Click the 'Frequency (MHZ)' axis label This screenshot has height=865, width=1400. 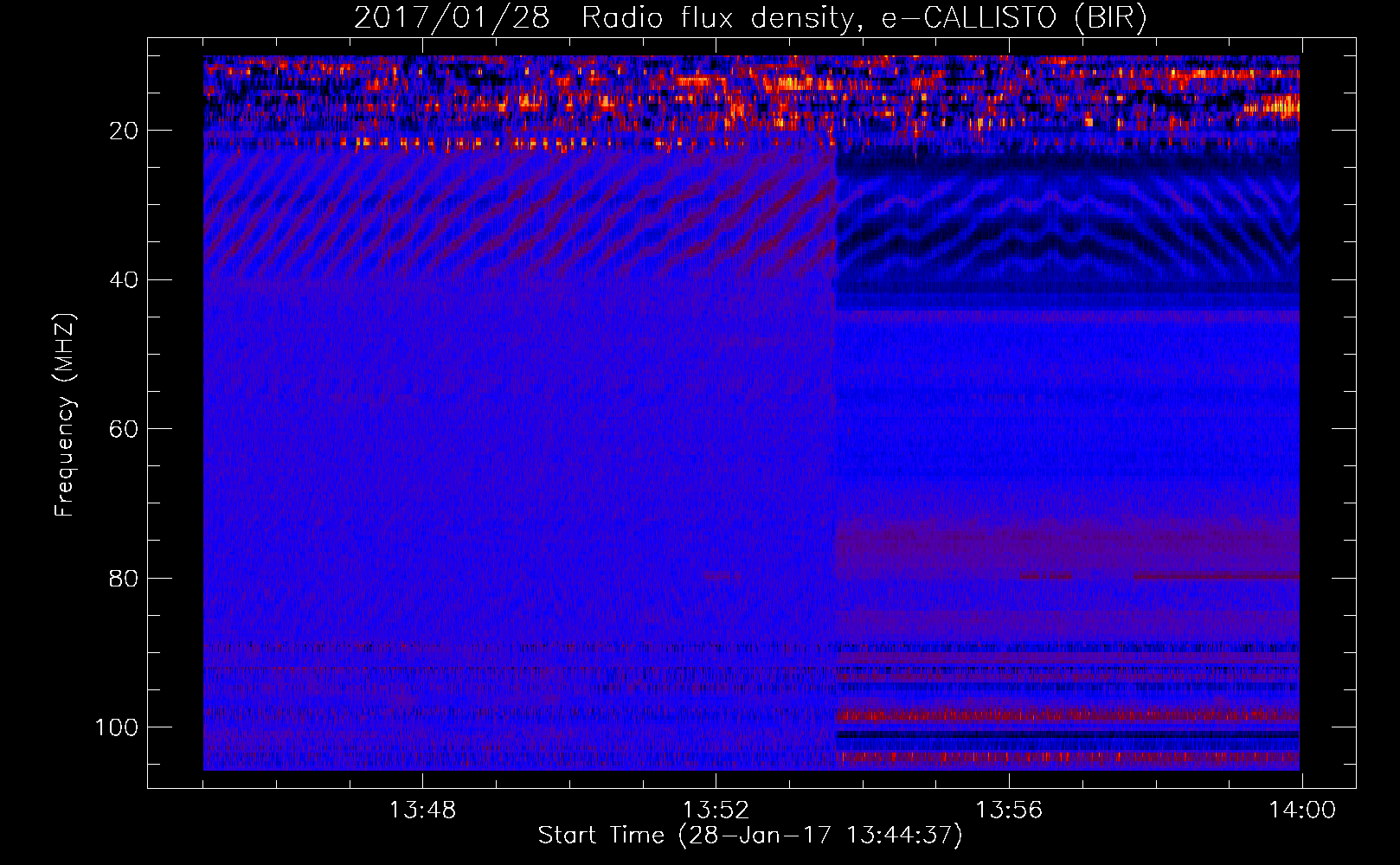coord(65,414)
